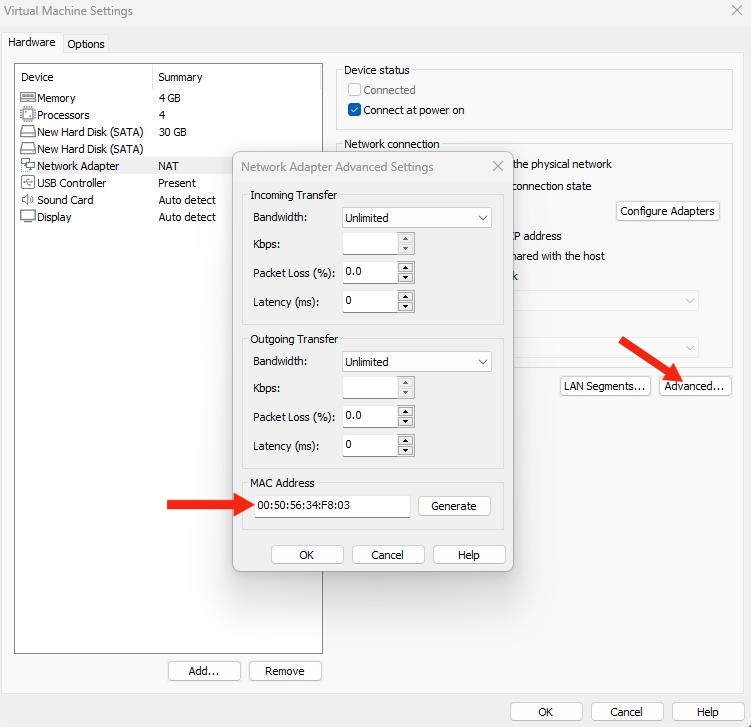
Task: Switch to the Options tab
Action: coord(86,44)
